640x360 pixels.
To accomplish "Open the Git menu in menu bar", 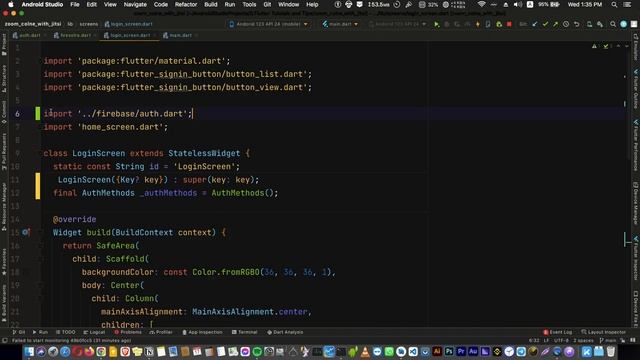I will click(267, 4).
